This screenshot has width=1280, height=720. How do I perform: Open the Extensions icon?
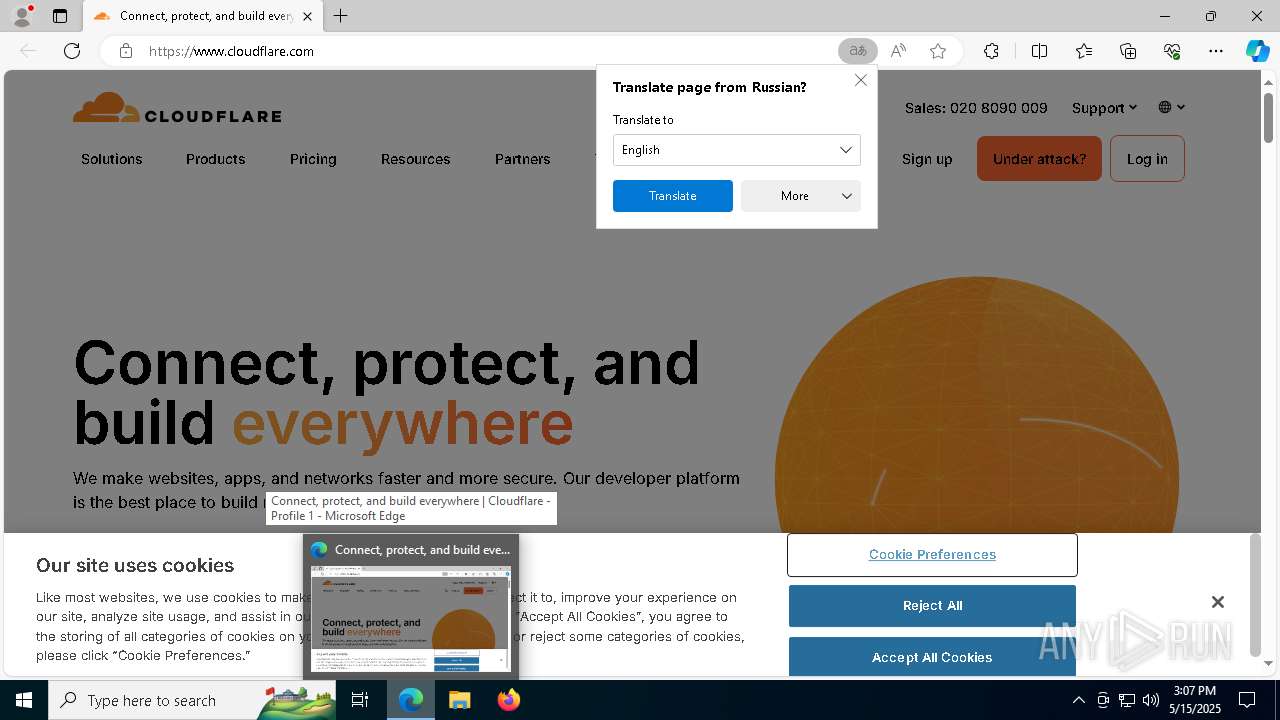coord(991,51)
